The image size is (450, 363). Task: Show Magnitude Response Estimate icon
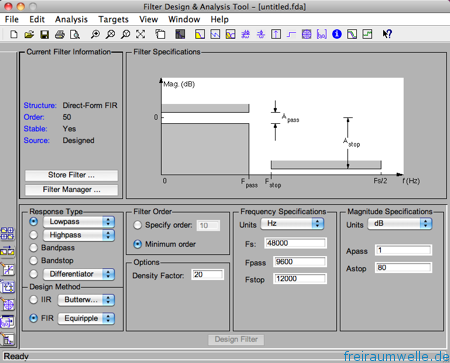(352, 34)
